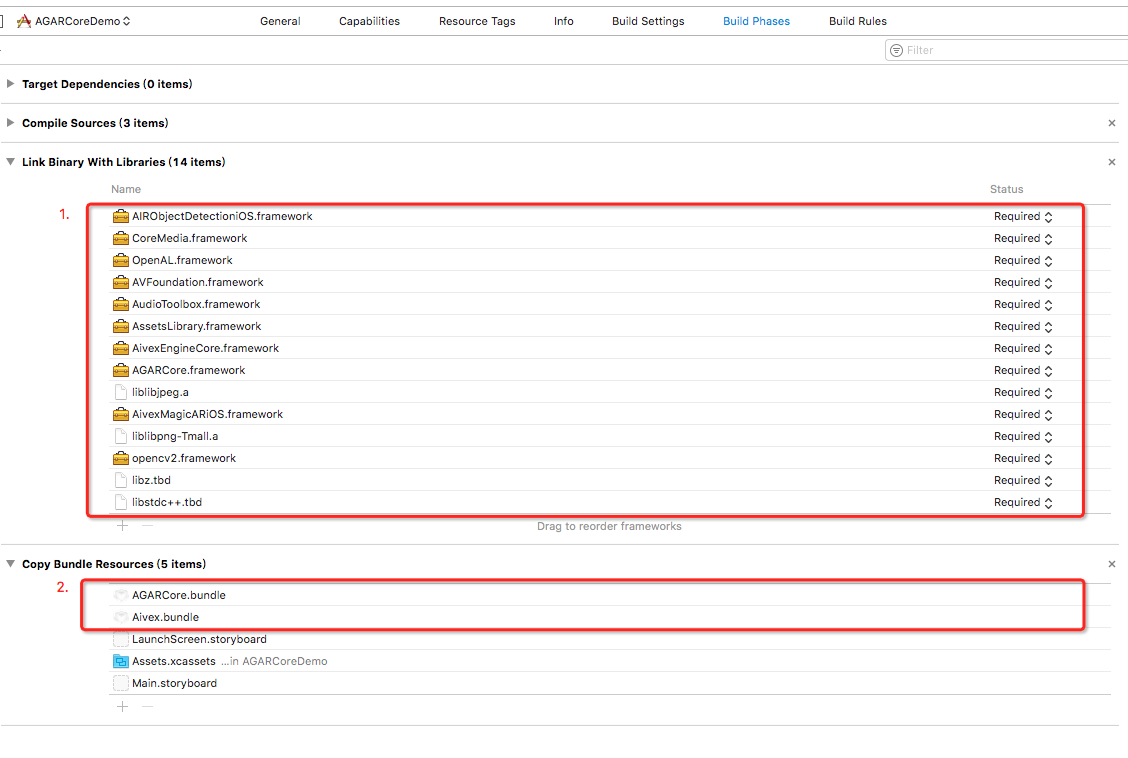Expand the Target Dependencies section
The image size is (1128, 758).
10,83
